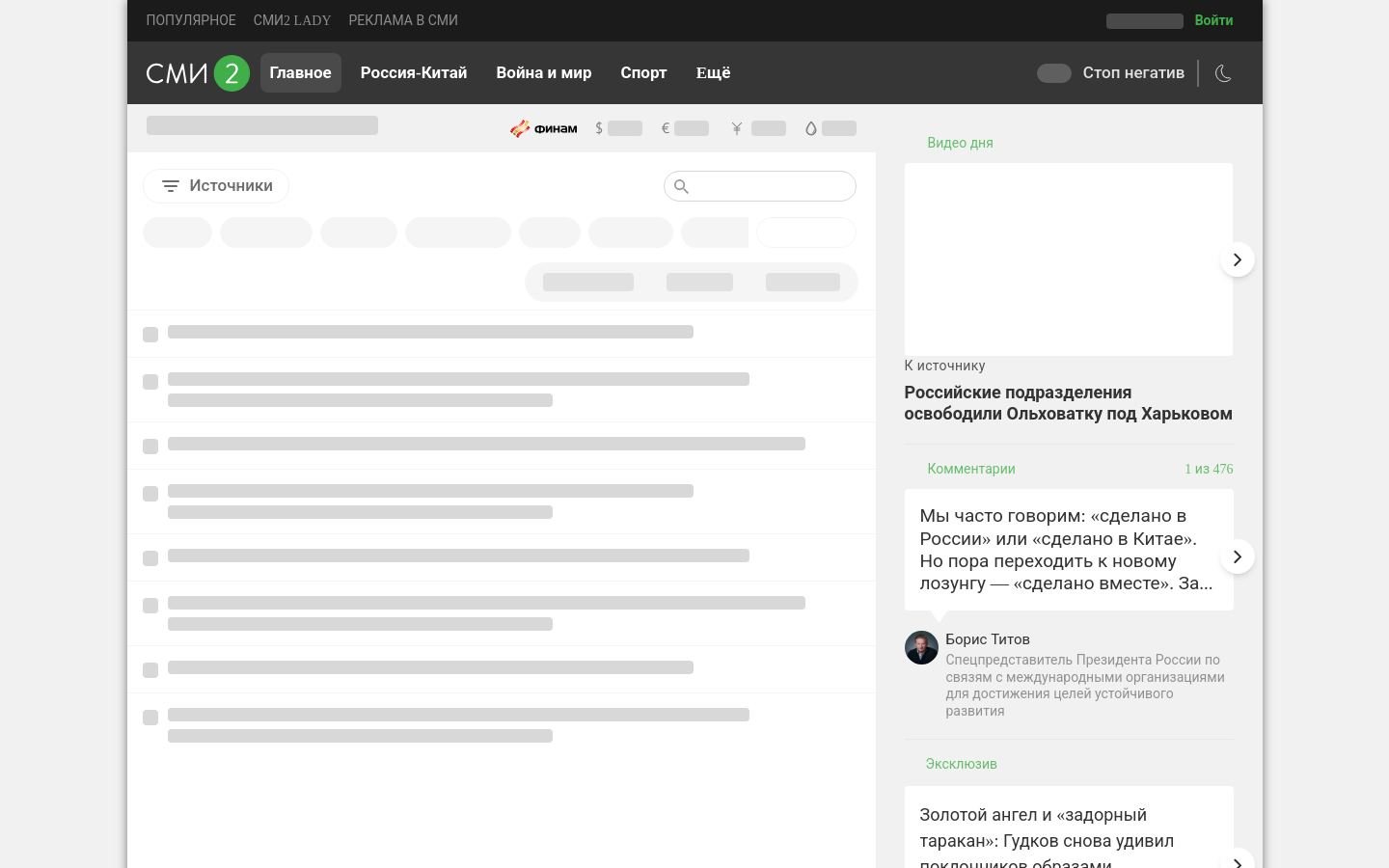The width and height of the screenshot is (1389, 868).
Task: Open РЕКЛАМА В СМИ link
Action: tap(403, 20)
